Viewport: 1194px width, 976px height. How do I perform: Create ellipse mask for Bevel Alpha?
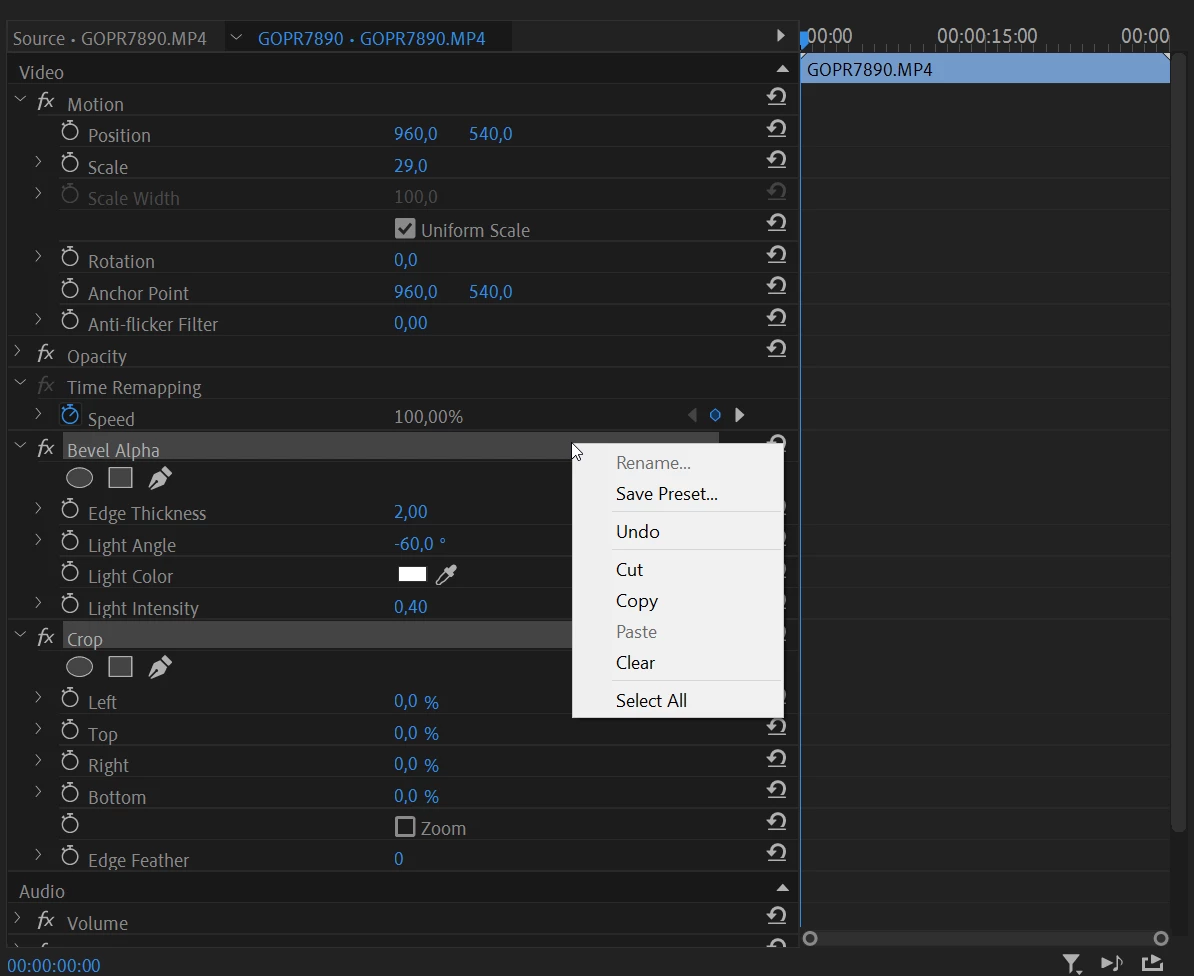[x=79, y=478]
